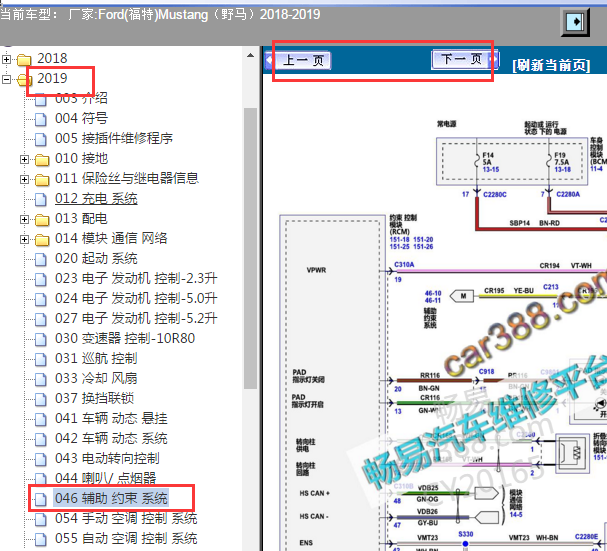This screenshot has height=551, width=607.
Task: Select 013 配电 entry
Action: [81, 218]
